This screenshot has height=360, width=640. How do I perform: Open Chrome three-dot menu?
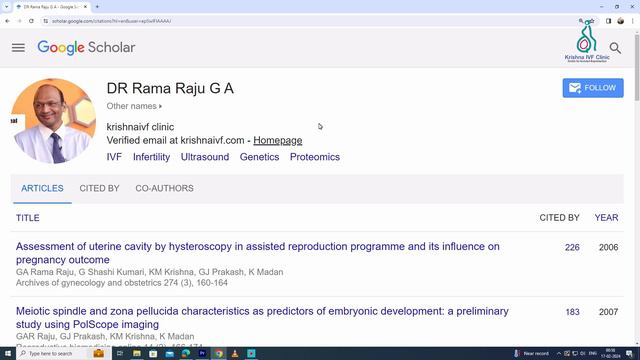coord(633,21)
